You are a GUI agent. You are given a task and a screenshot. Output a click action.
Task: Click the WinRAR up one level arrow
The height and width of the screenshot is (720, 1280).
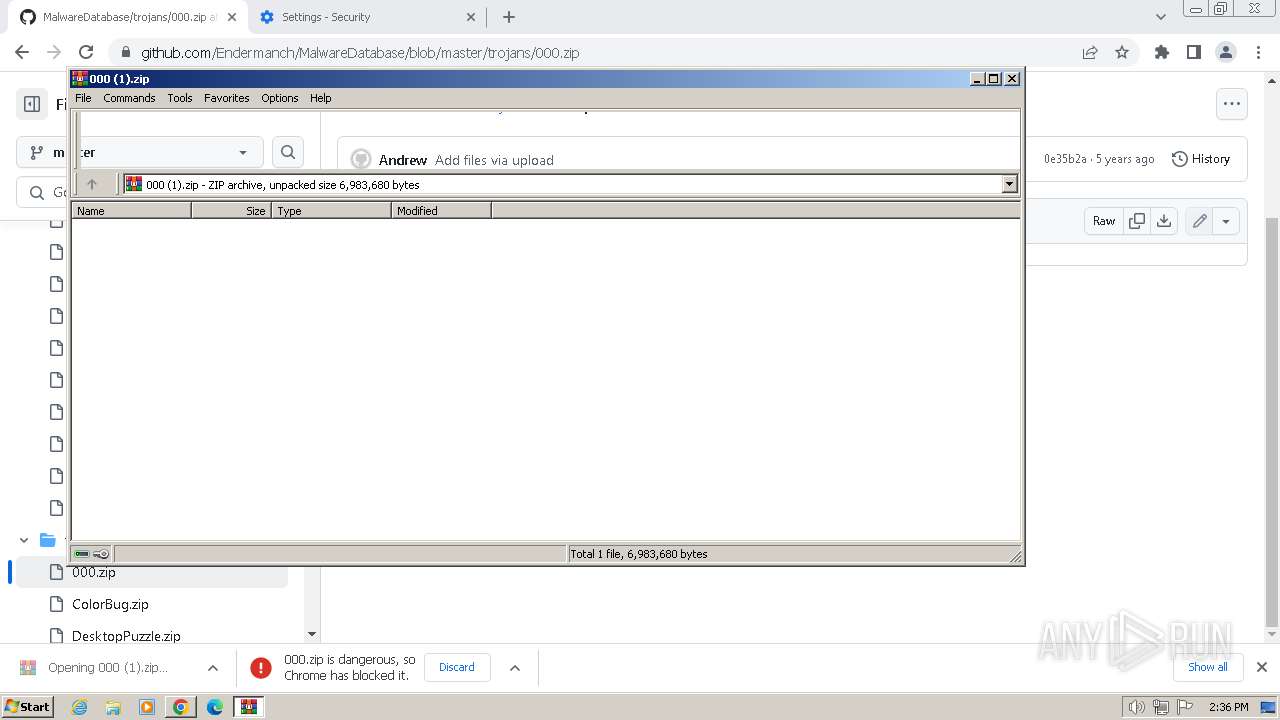(x=92, y=184)
